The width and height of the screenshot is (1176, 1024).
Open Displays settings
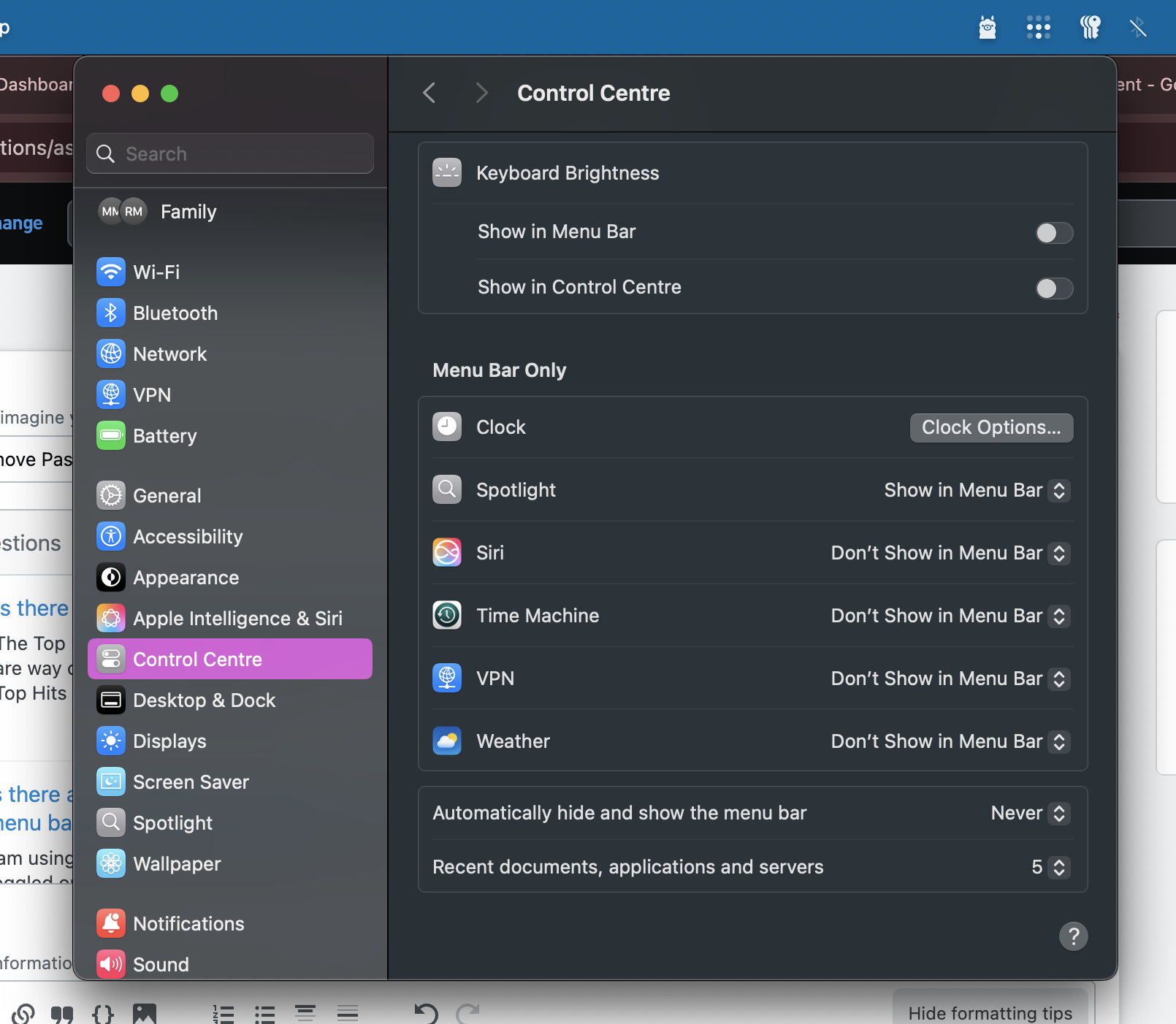tap(230, 741)
